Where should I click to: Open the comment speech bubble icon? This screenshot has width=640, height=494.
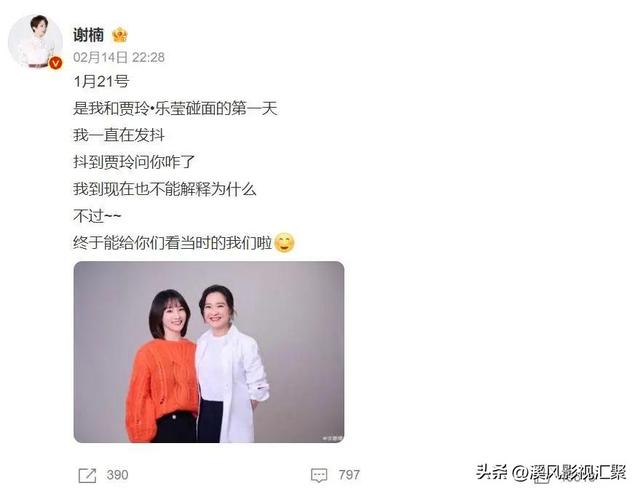[x=319, y=475]
